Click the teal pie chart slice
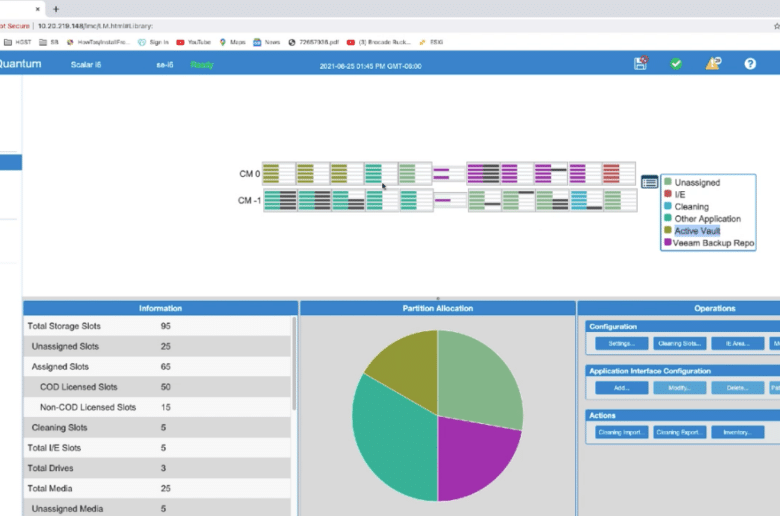This screenshot has width=780, height=516. 393,443
